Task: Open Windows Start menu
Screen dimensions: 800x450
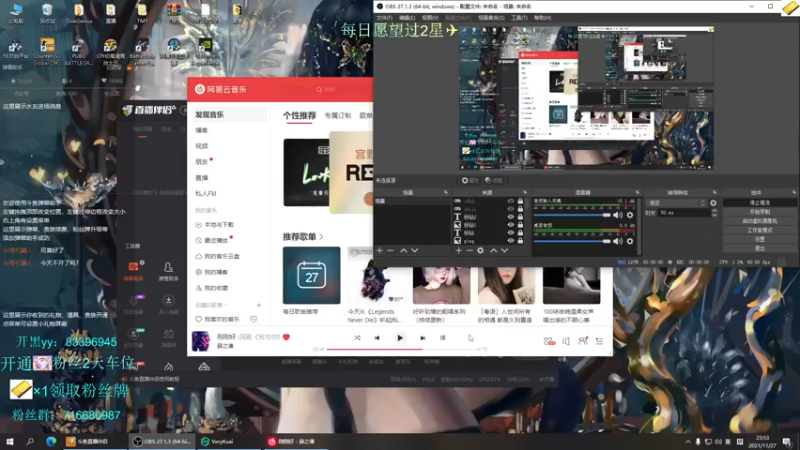Action: tap(10, 441)
